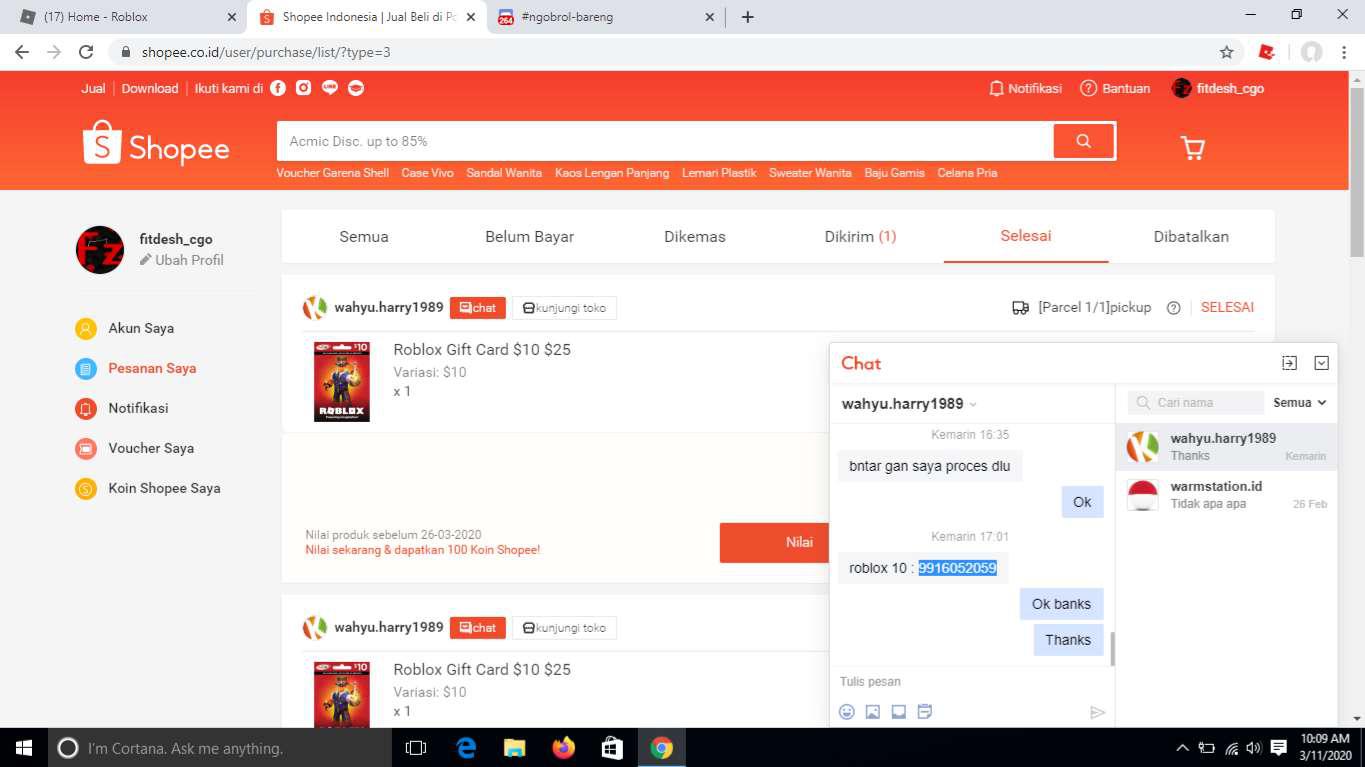Click the Download link in the header
The height and width of the screenshot is (767, 1365).
point(150,88)
